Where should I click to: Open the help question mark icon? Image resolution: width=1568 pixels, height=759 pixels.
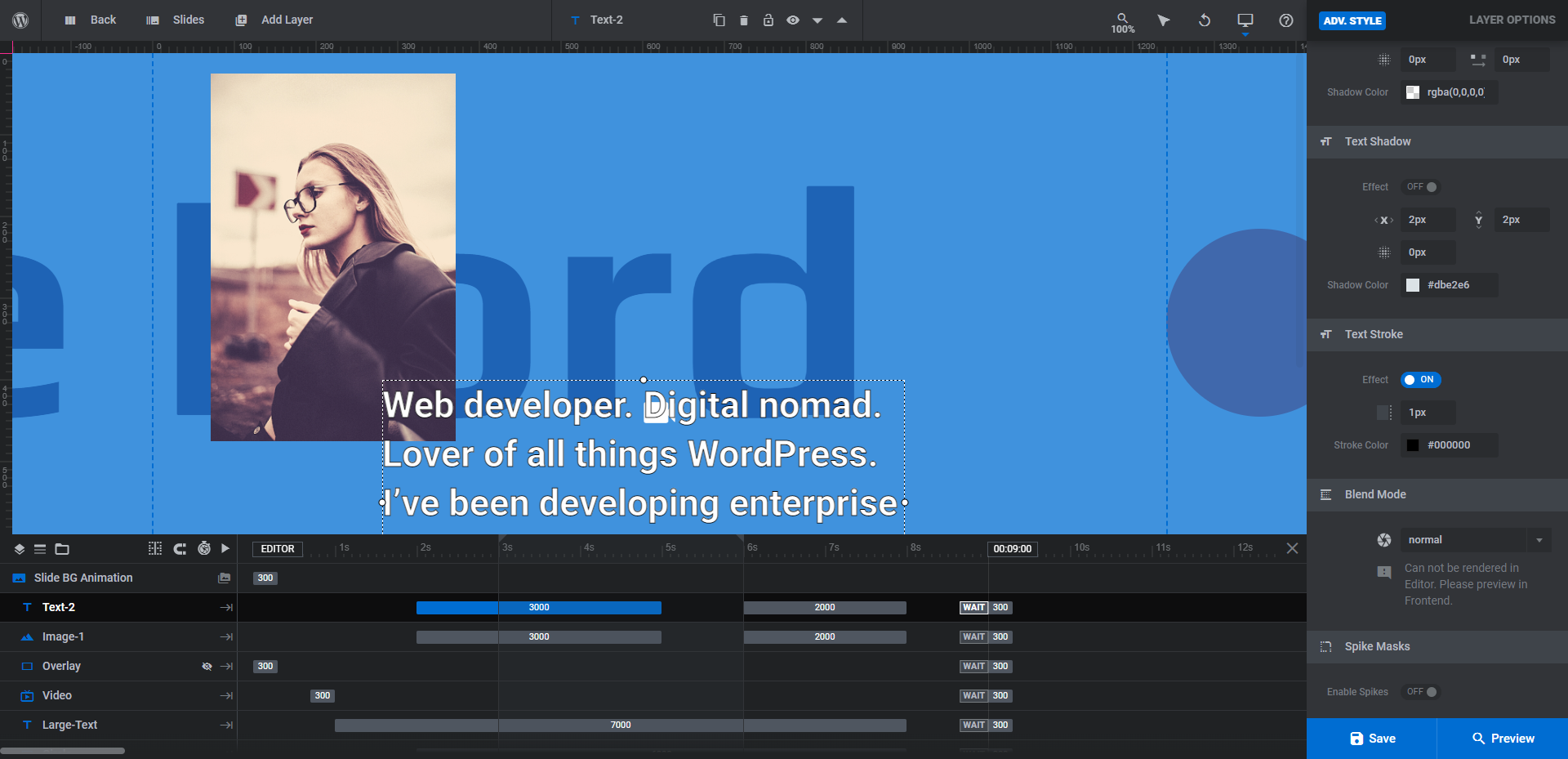coord(1286,20)
